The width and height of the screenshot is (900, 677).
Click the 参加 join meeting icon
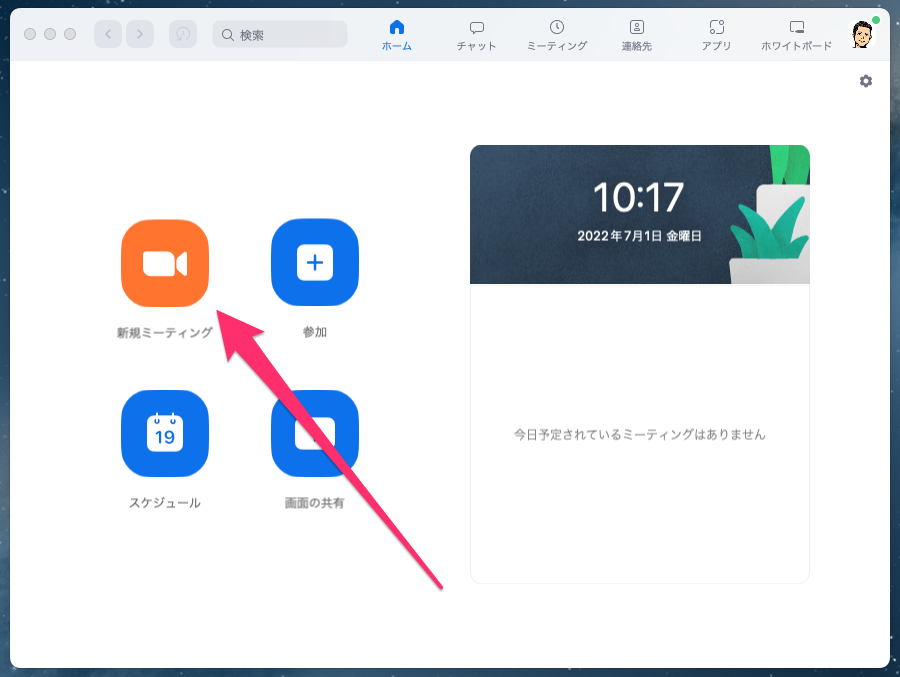[x=315, y=263]
